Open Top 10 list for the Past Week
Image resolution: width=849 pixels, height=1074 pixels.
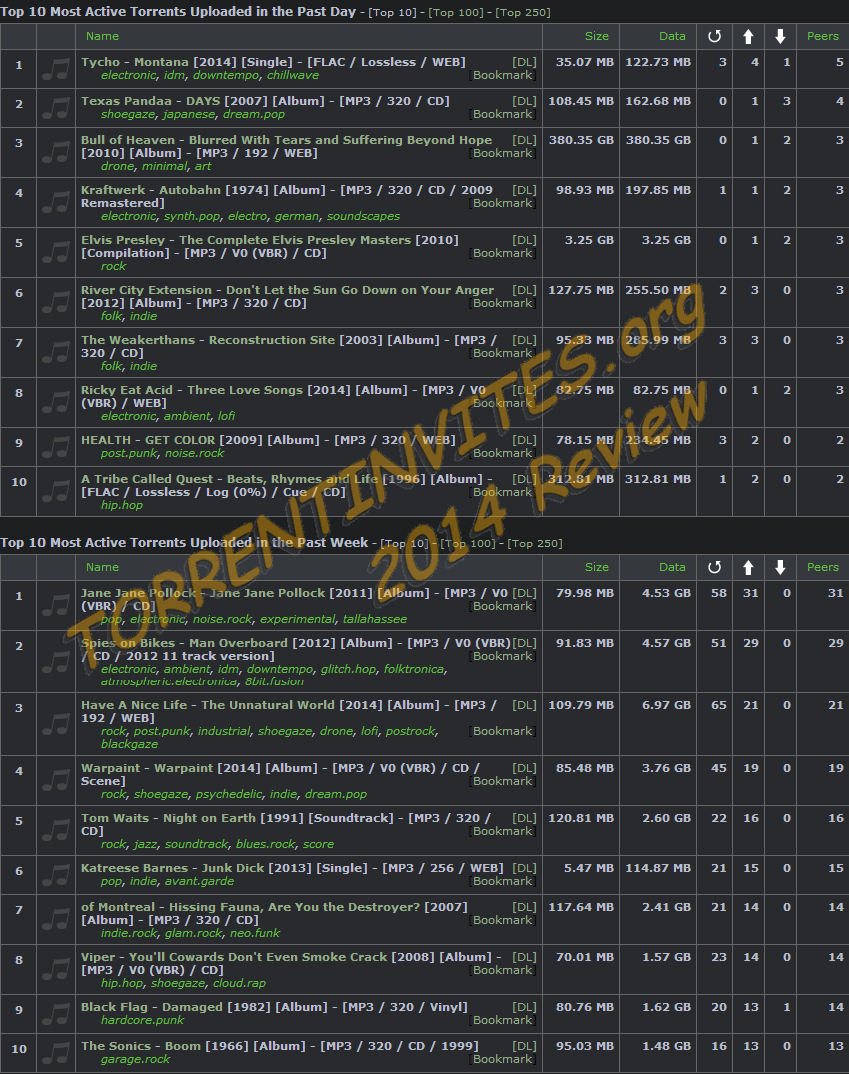[404, 543]
